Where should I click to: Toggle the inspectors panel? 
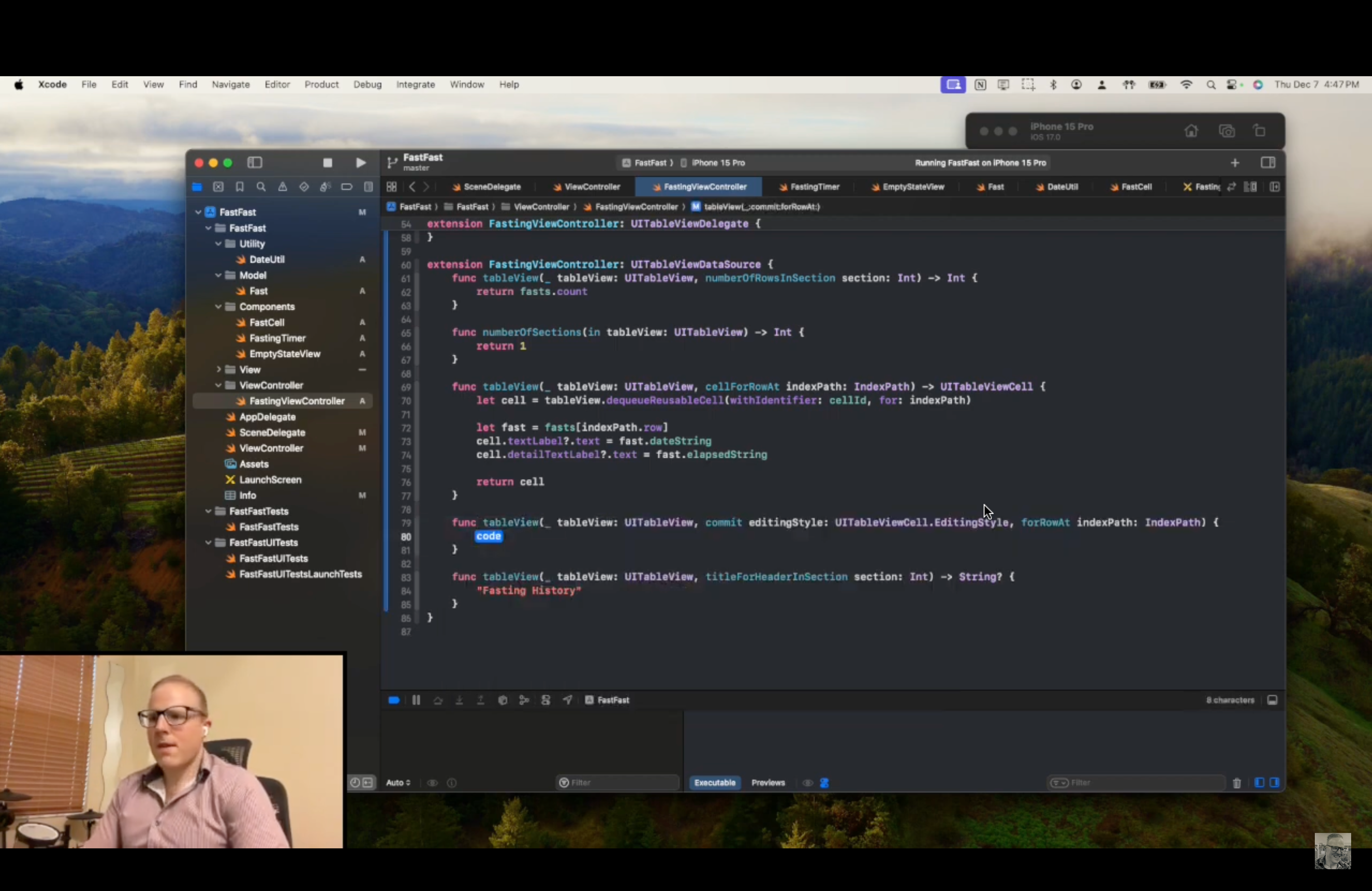point(1268,163)
